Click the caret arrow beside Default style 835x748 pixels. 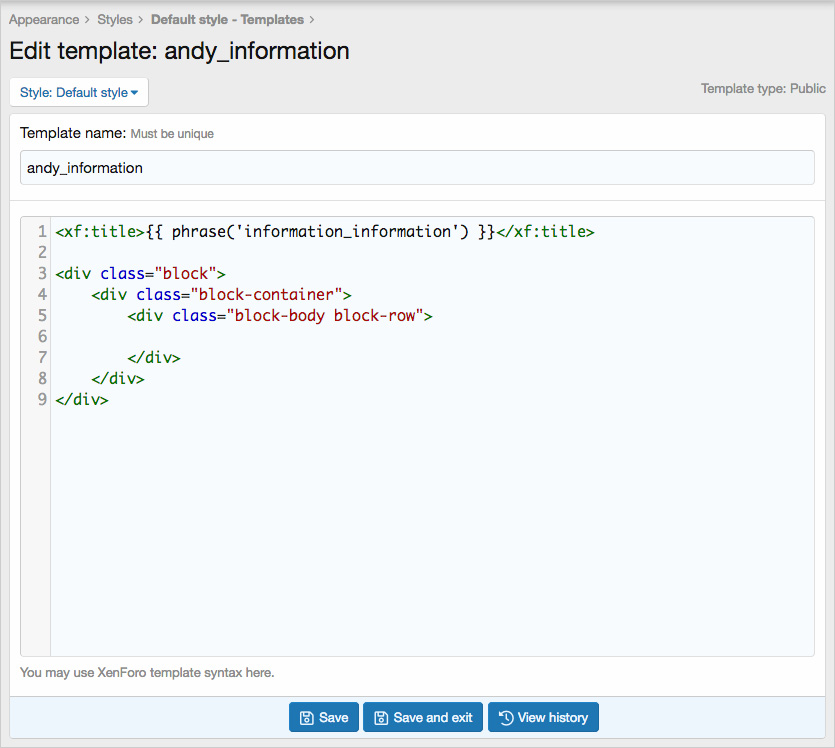click(135, 93)
